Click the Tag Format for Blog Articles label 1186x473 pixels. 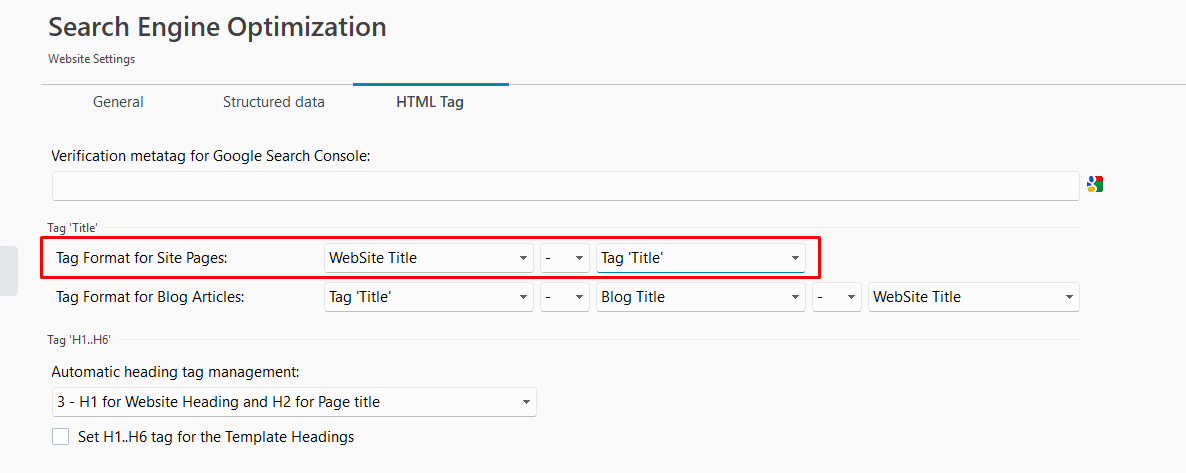tap(150, 297)
